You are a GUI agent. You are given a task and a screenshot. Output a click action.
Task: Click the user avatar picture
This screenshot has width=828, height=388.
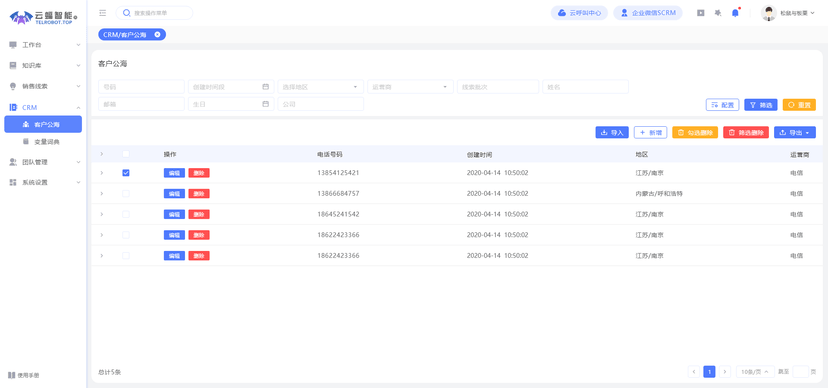(768, 13)
